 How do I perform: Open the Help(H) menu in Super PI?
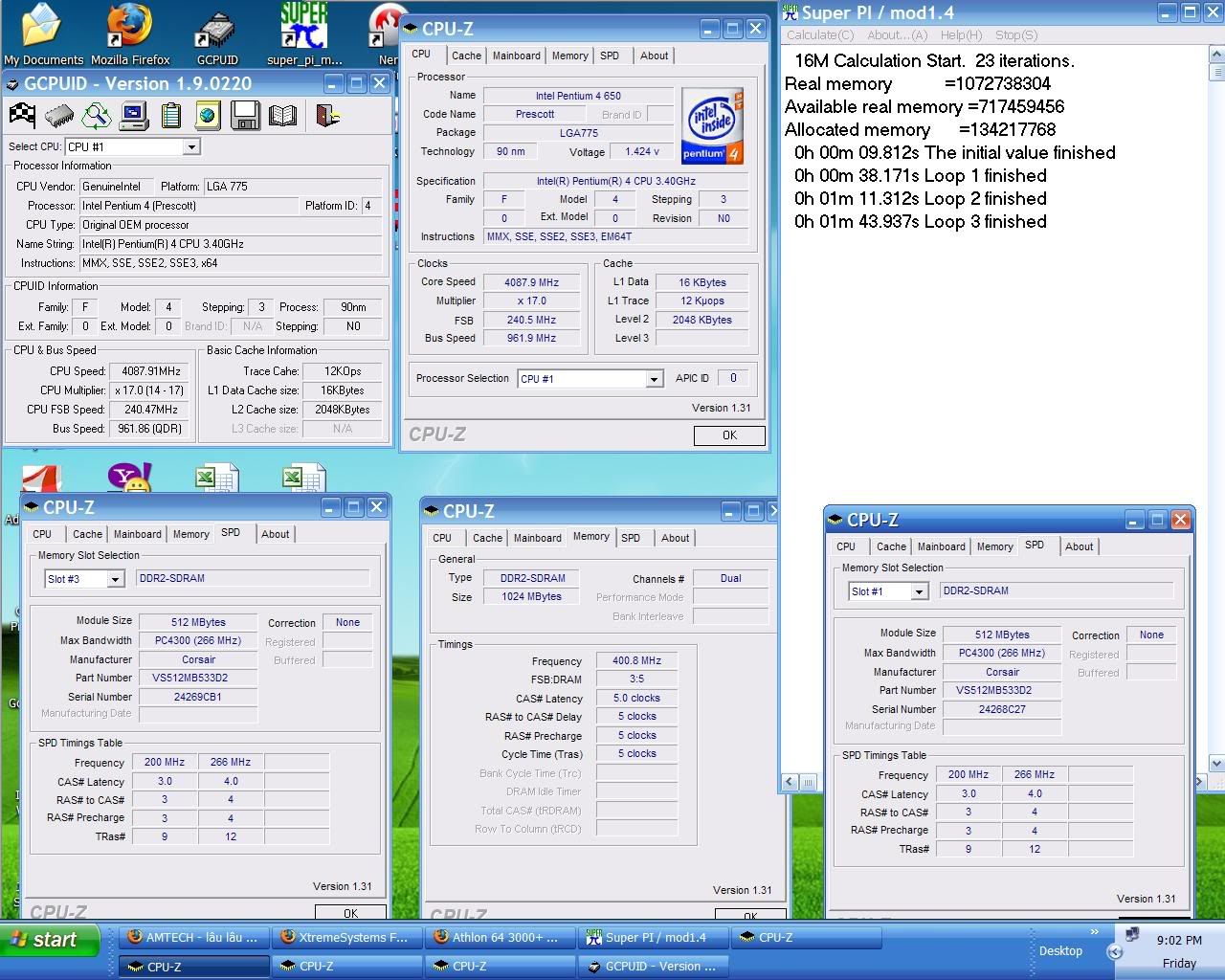961,35
